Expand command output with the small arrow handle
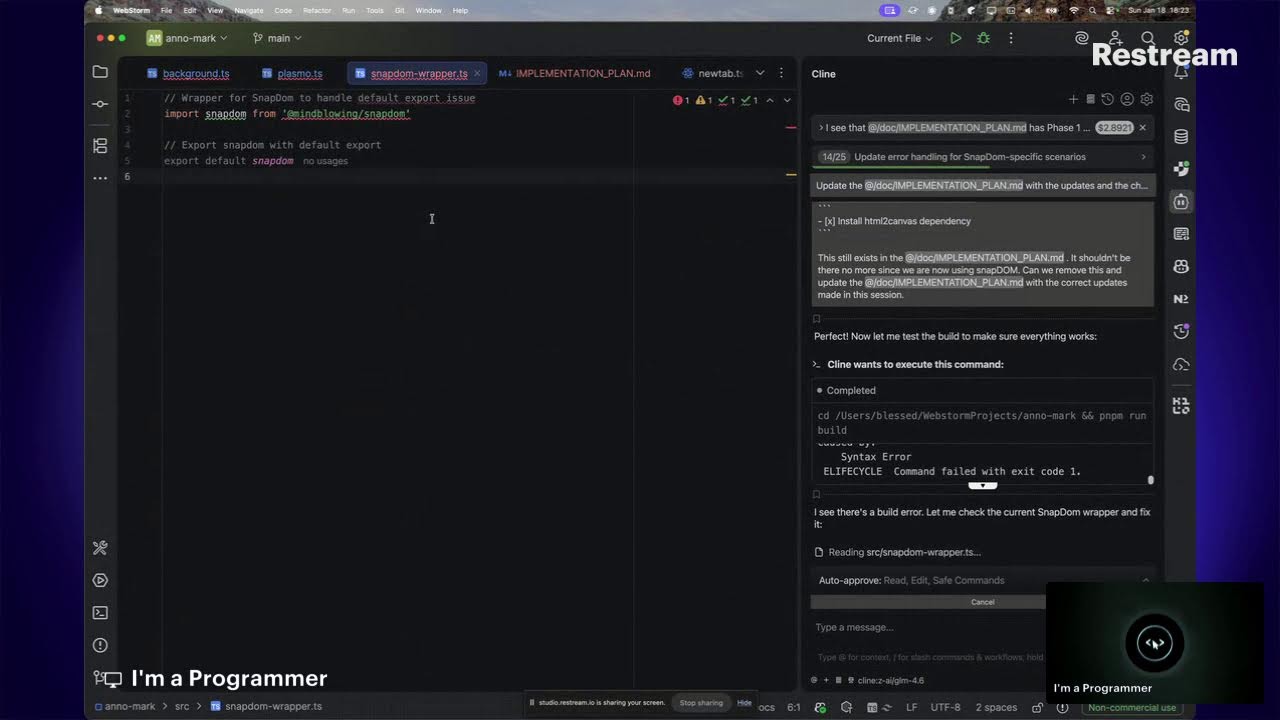 [983, 486]
